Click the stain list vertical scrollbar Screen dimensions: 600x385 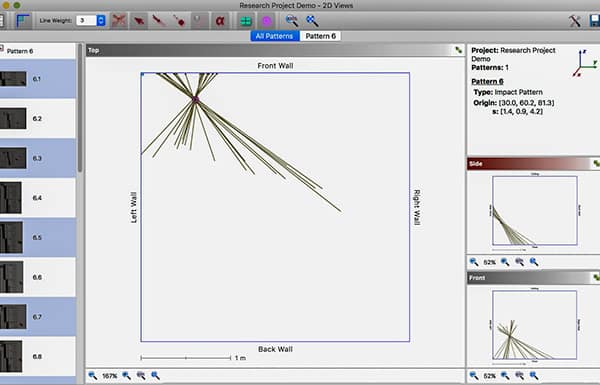pyautogui.click(x=80, y=108)
